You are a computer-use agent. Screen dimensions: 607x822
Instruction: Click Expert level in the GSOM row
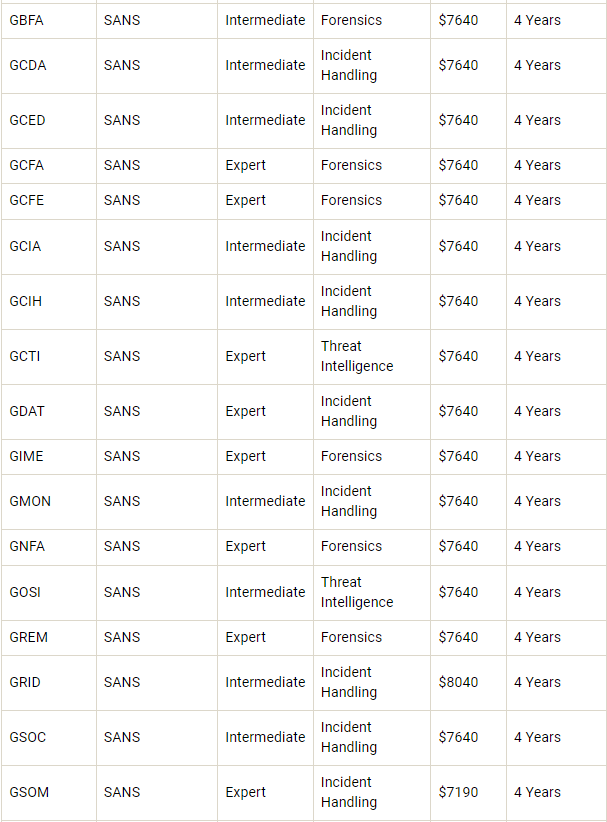(x=245, y=792)
